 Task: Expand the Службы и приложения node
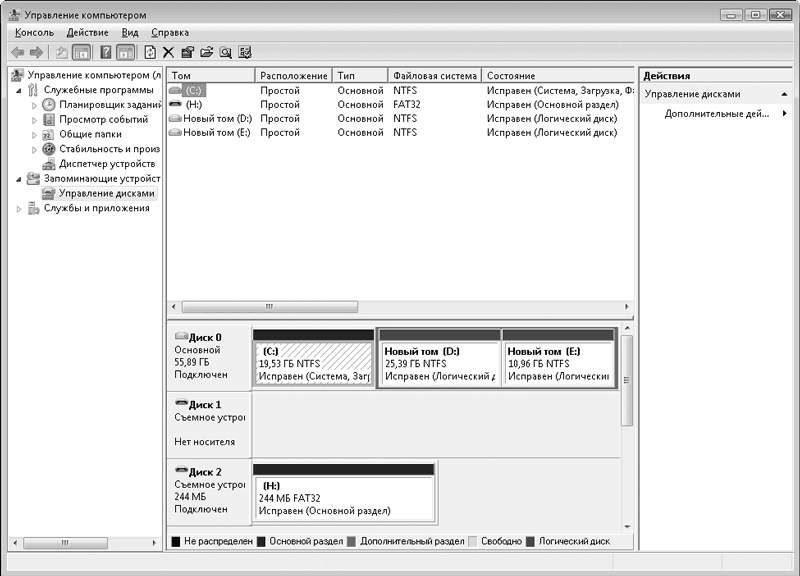[19, 209]
